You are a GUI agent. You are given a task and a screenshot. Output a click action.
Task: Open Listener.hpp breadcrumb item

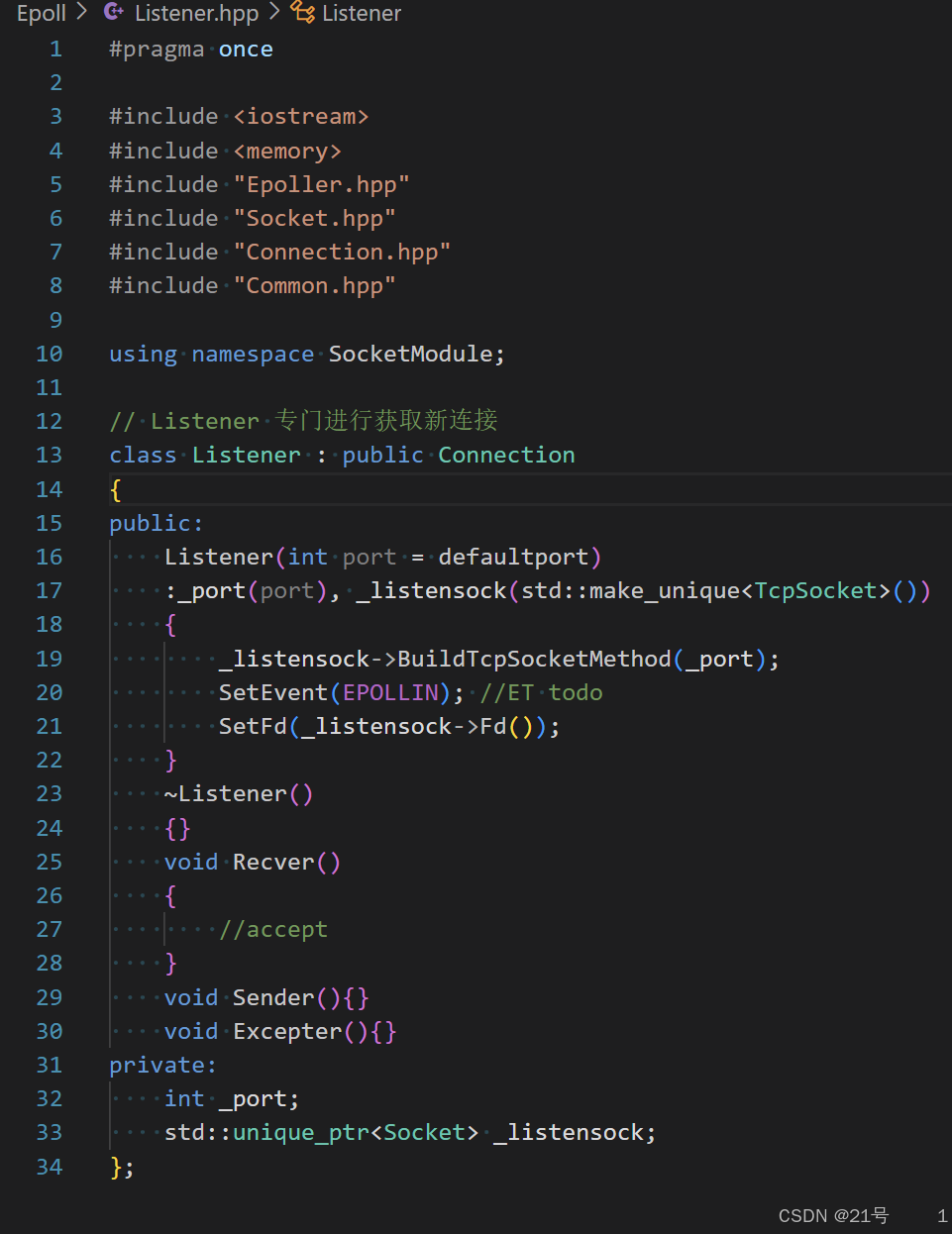196,13
